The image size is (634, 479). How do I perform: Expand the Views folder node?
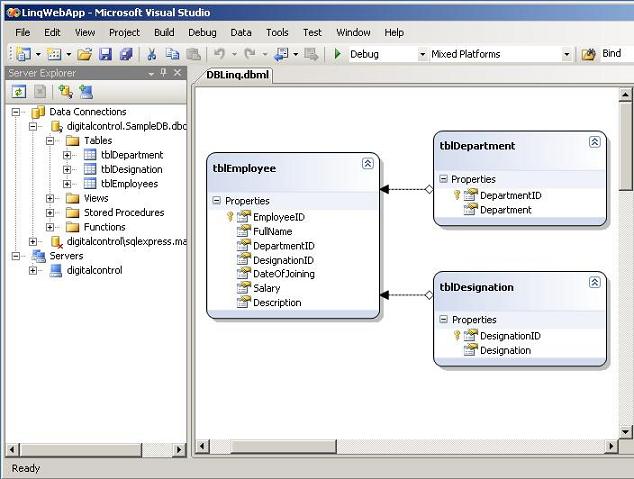pyautogui.click(x=50, y=198)
